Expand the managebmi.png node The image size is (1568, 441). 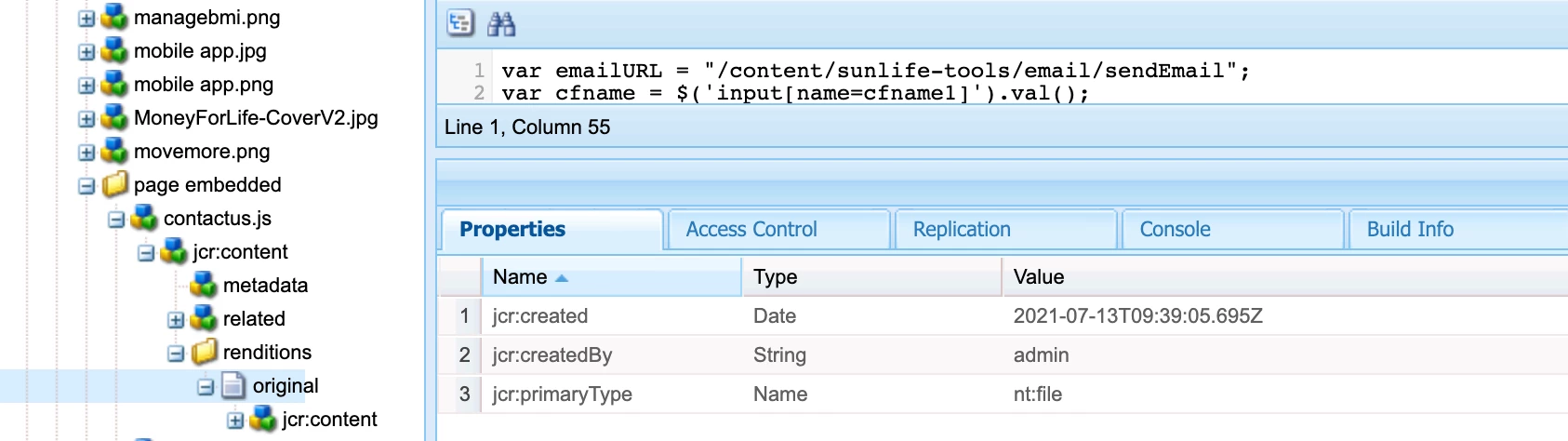pyautogui.click(x=86, y=19)
